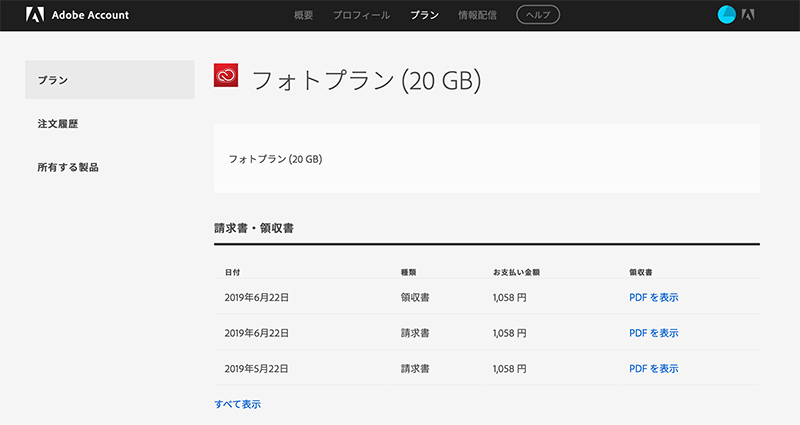View the PDF for the June 22 領収書
The image size is (800, 425).
[x=653, y=297]
